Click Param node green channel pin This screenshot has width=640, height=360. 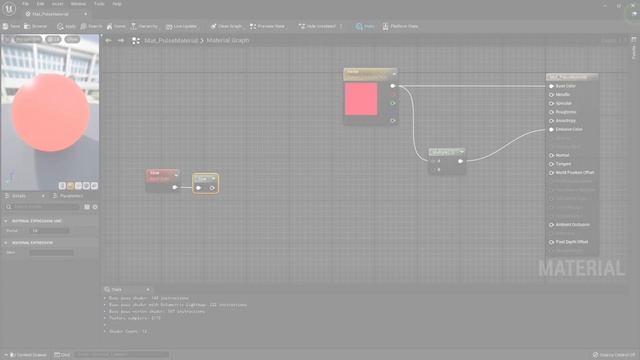pos(393,103)
